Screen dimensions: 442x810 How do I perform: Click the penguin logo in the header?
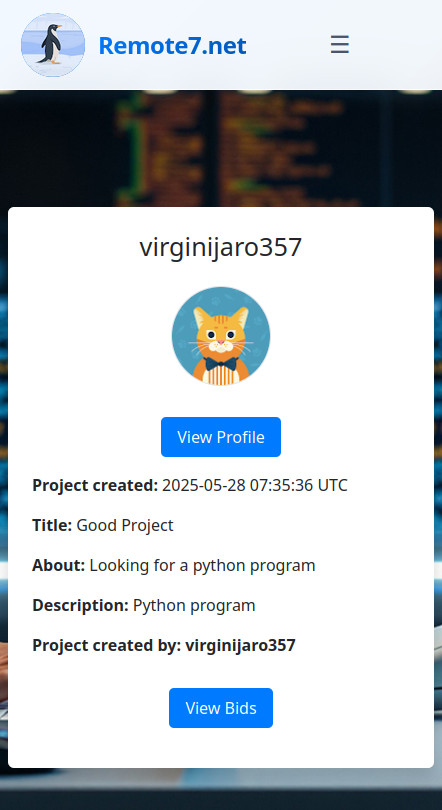pyautogui.click(x=53, y=45)
